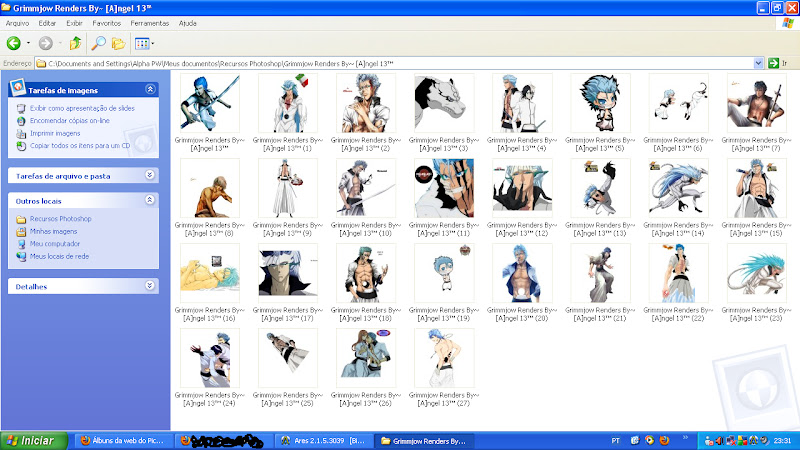
Task: Open the Views mode button
Action: (x=141, y=43)
